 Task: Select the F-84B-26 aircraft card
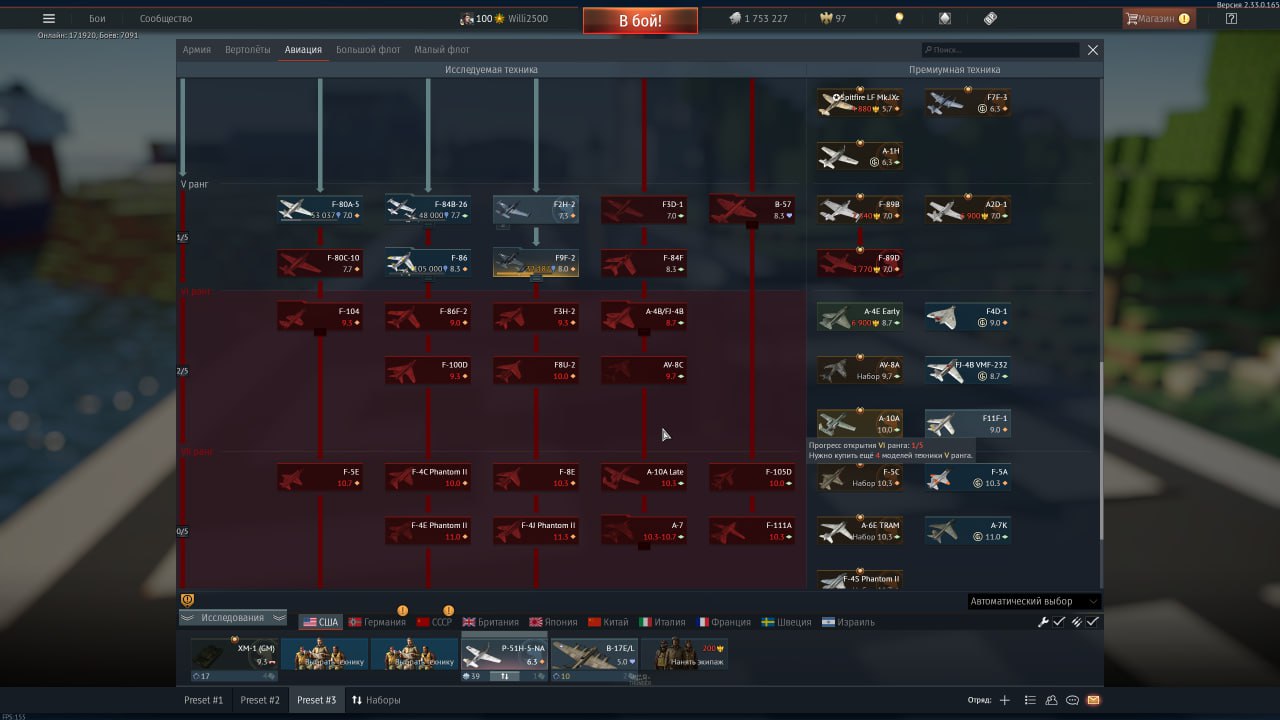coord(428,209)
